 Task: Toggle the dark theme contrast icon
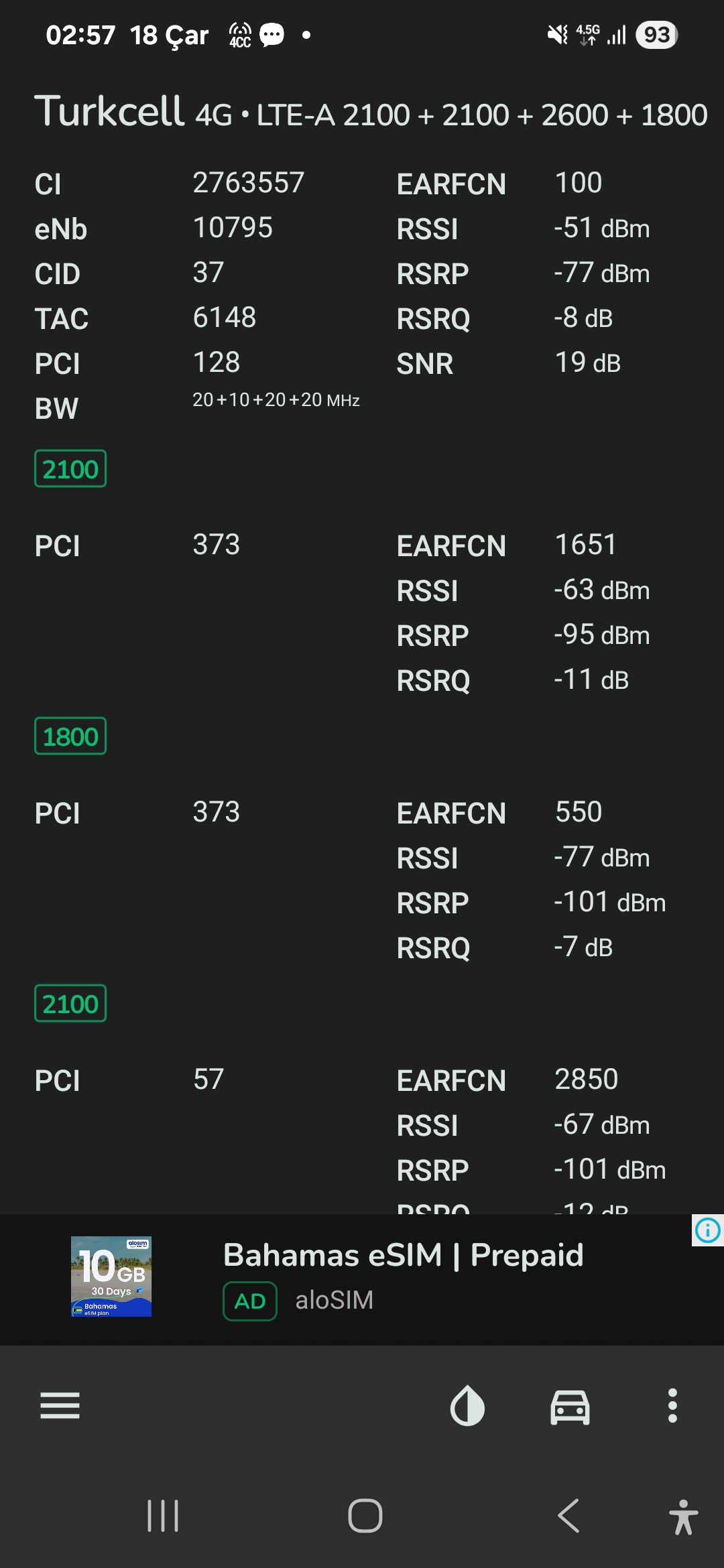point(467,1405)
